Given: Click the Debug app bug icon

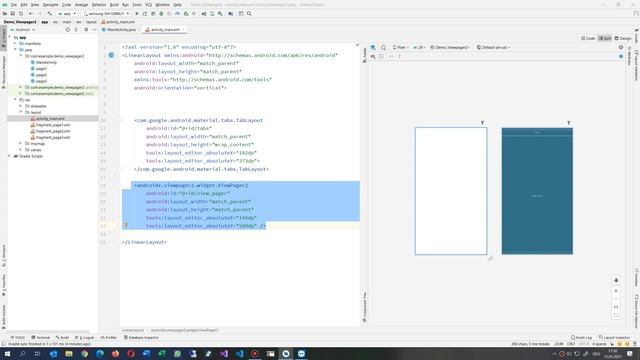Looking at the screenshot, I should pyautogui.click(x=161, y=13).
